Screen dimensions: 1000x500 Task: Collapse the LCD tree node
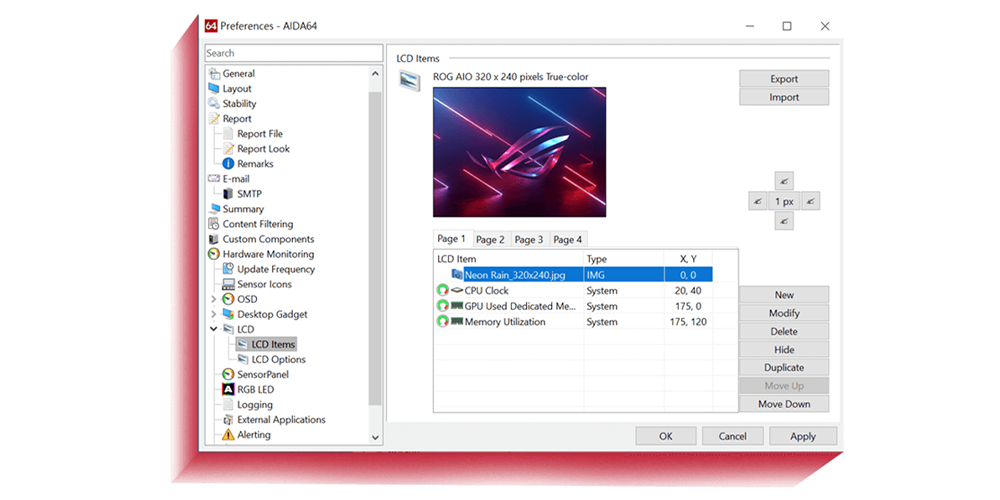point(213,329)
